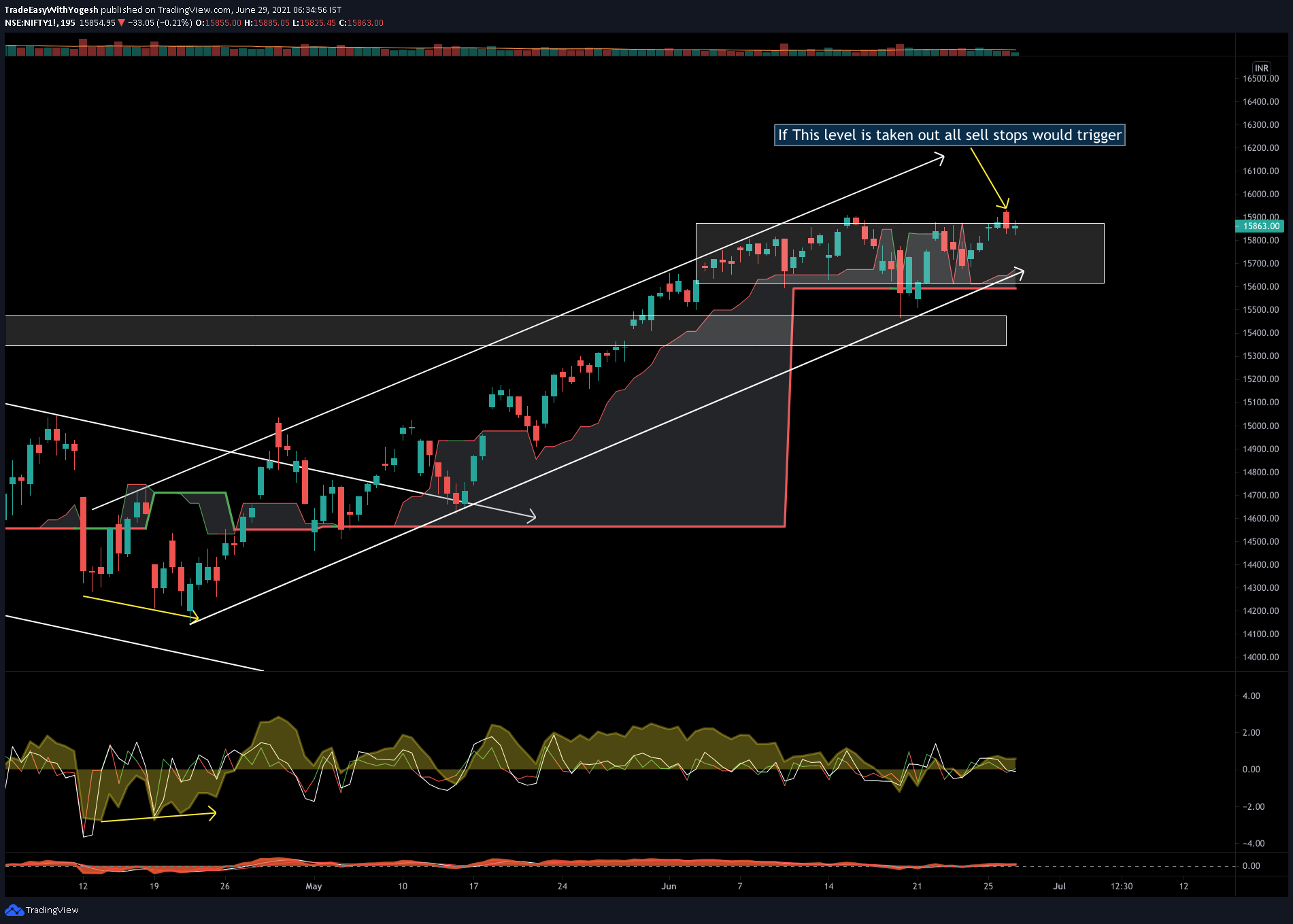This screenshot has height=924, width=1293.
Task: Click the 19 date label on time axis
Action: coord(154,886)
